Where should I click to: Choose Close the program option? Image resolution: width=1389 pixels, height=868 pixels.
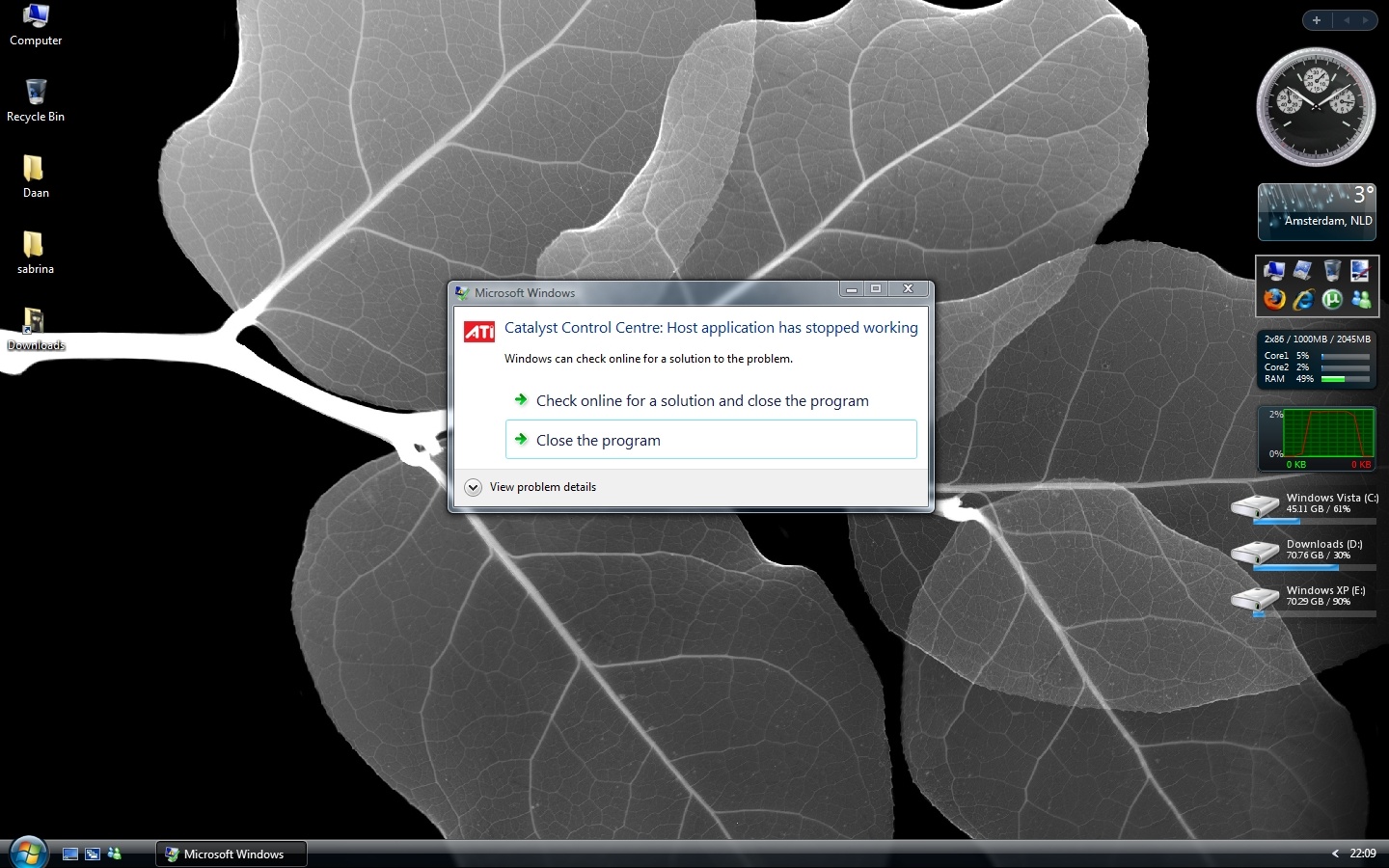point(711,440)
